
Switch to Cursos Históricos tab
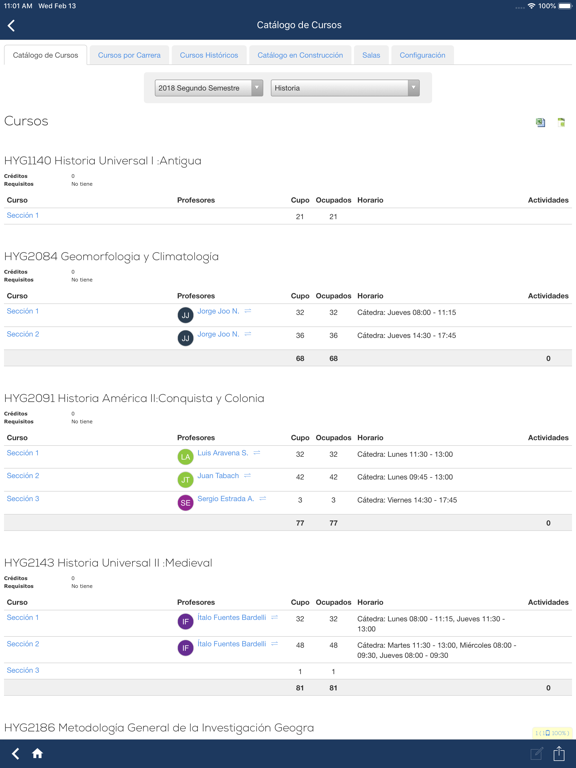point(209,55)
